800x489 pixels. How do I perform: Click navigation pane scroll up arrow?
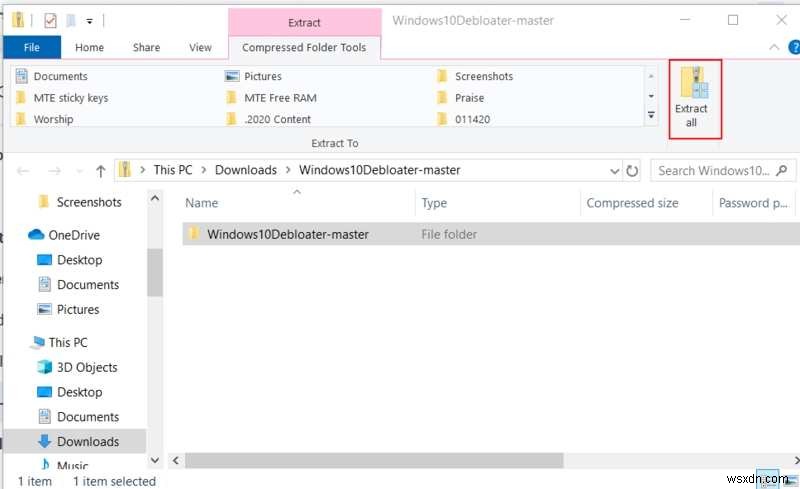155,198
